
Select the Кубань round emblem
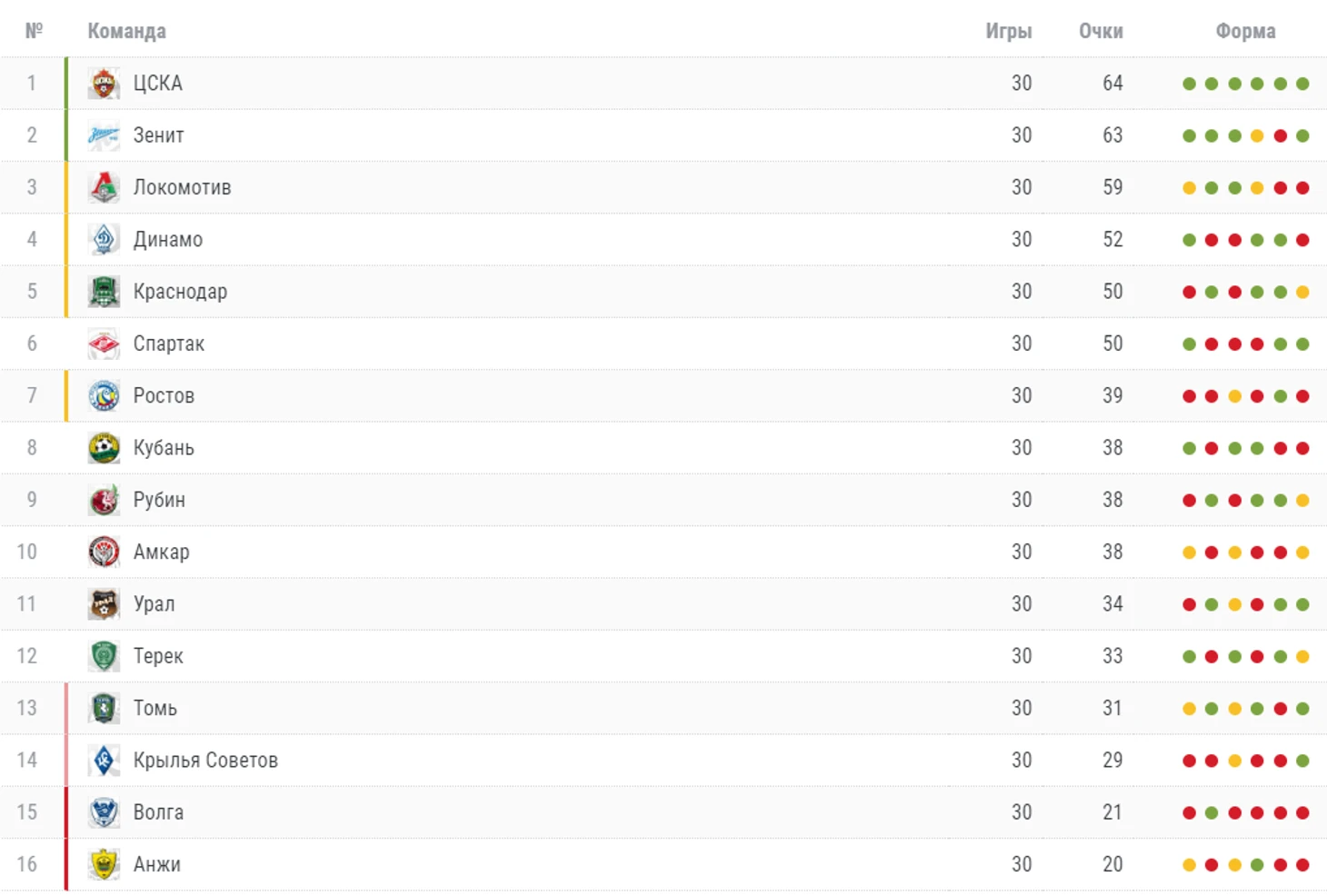[104, 448]
